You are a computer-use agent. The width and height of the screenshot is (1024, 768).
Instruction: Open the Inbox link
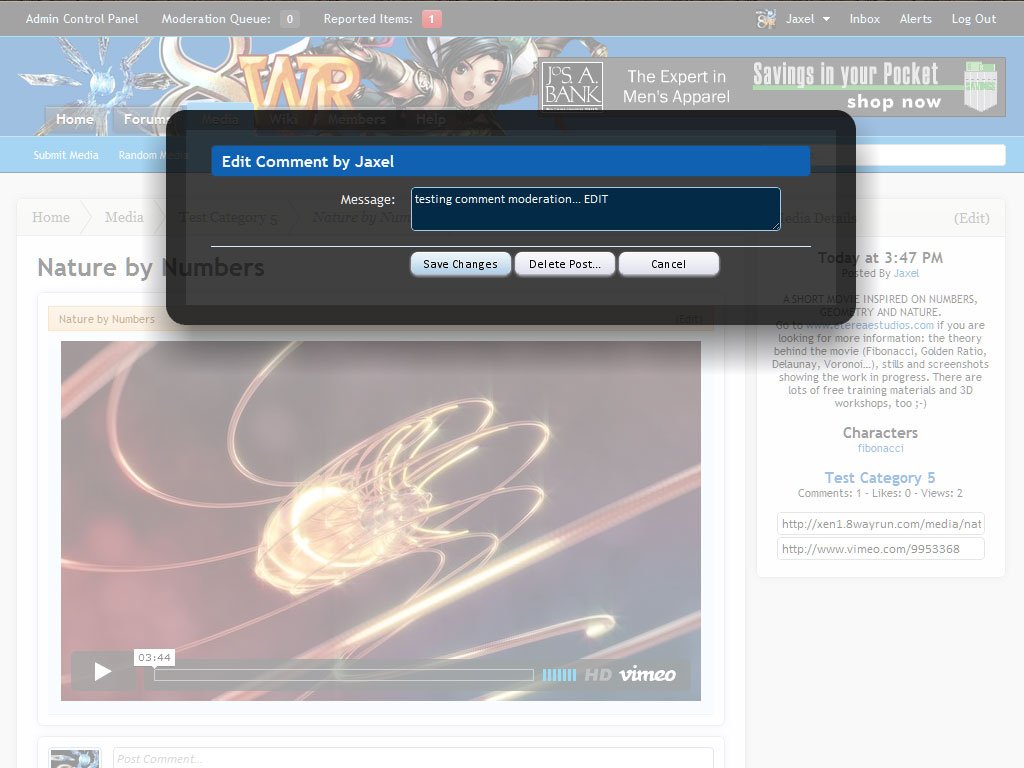865,19
